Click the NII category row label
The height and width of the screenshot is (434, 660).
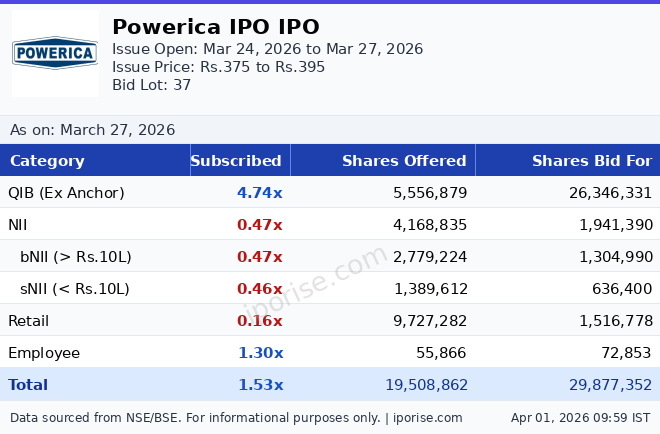tap(20, 225)
